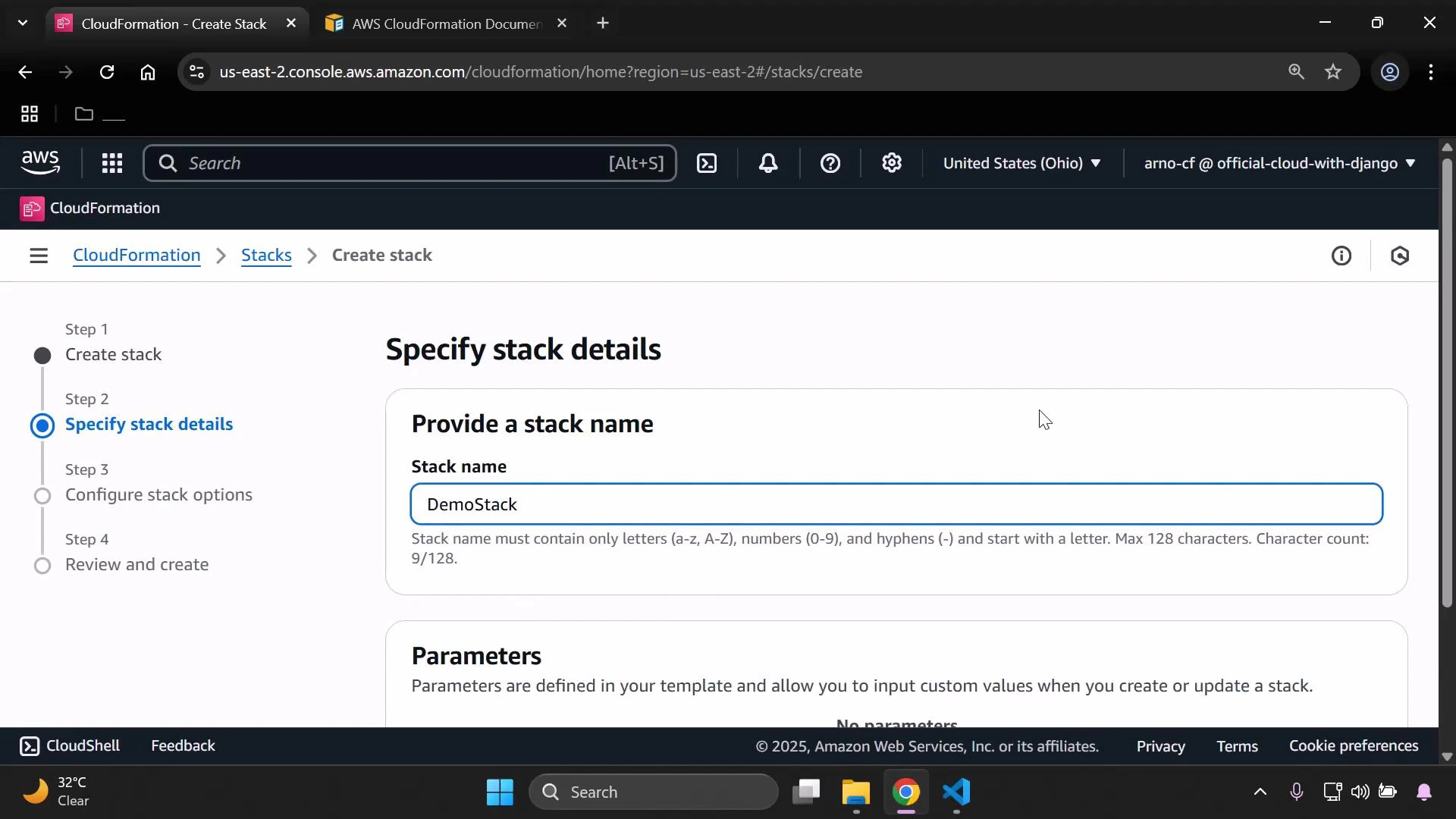Select the Step 3 Configure stack options circle

coord(42,495)
